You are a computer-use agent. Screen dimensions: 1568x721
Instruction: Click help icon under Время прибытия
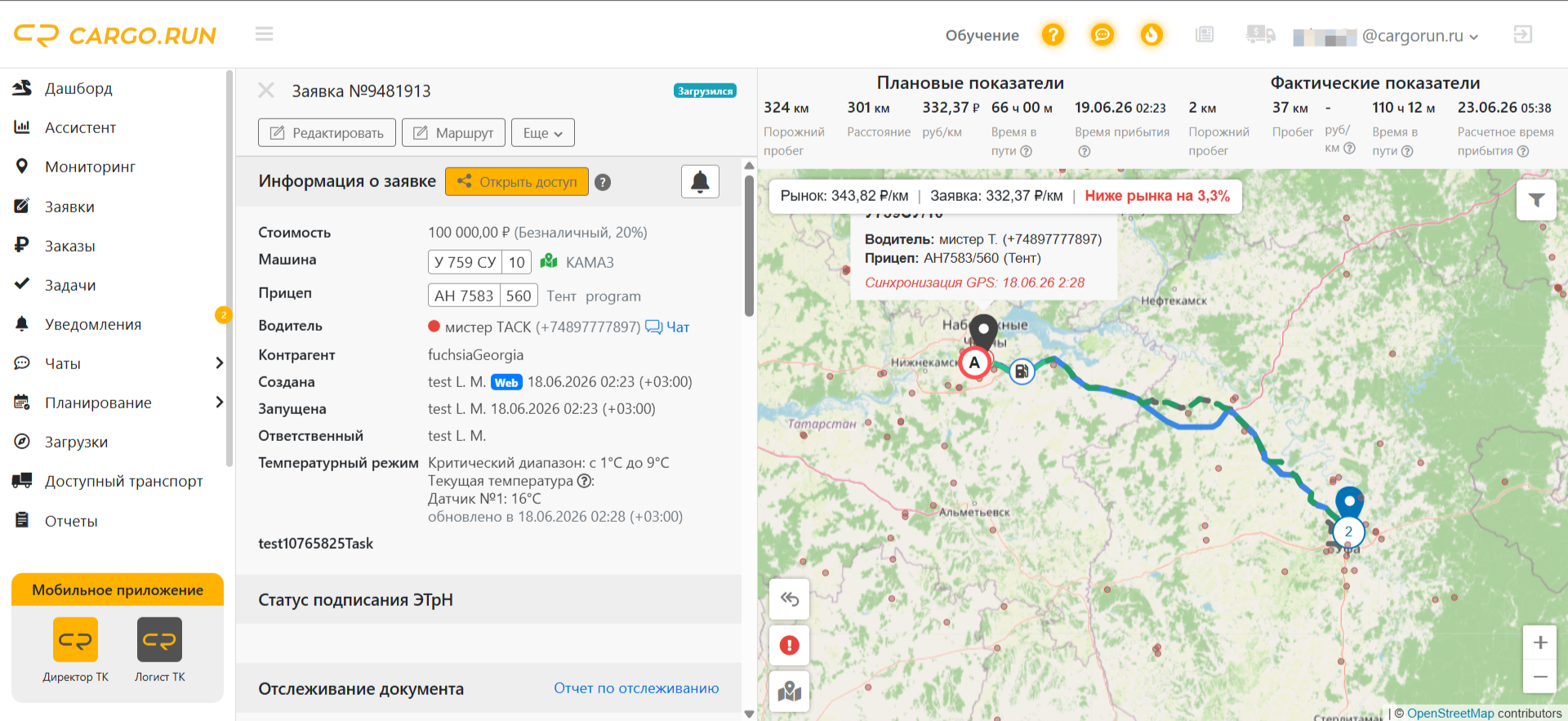tap(1085, 151)
